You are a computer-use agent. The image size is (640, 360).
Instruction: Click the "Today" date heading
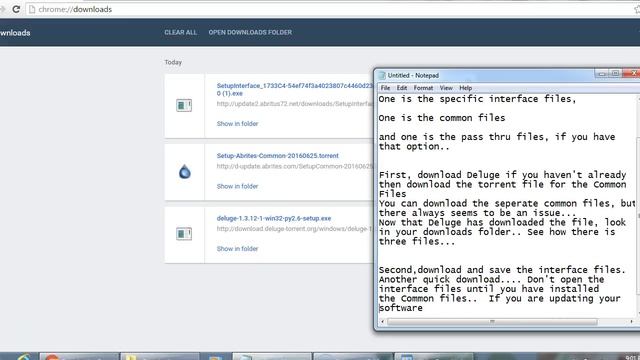click(x=173, y=62)
